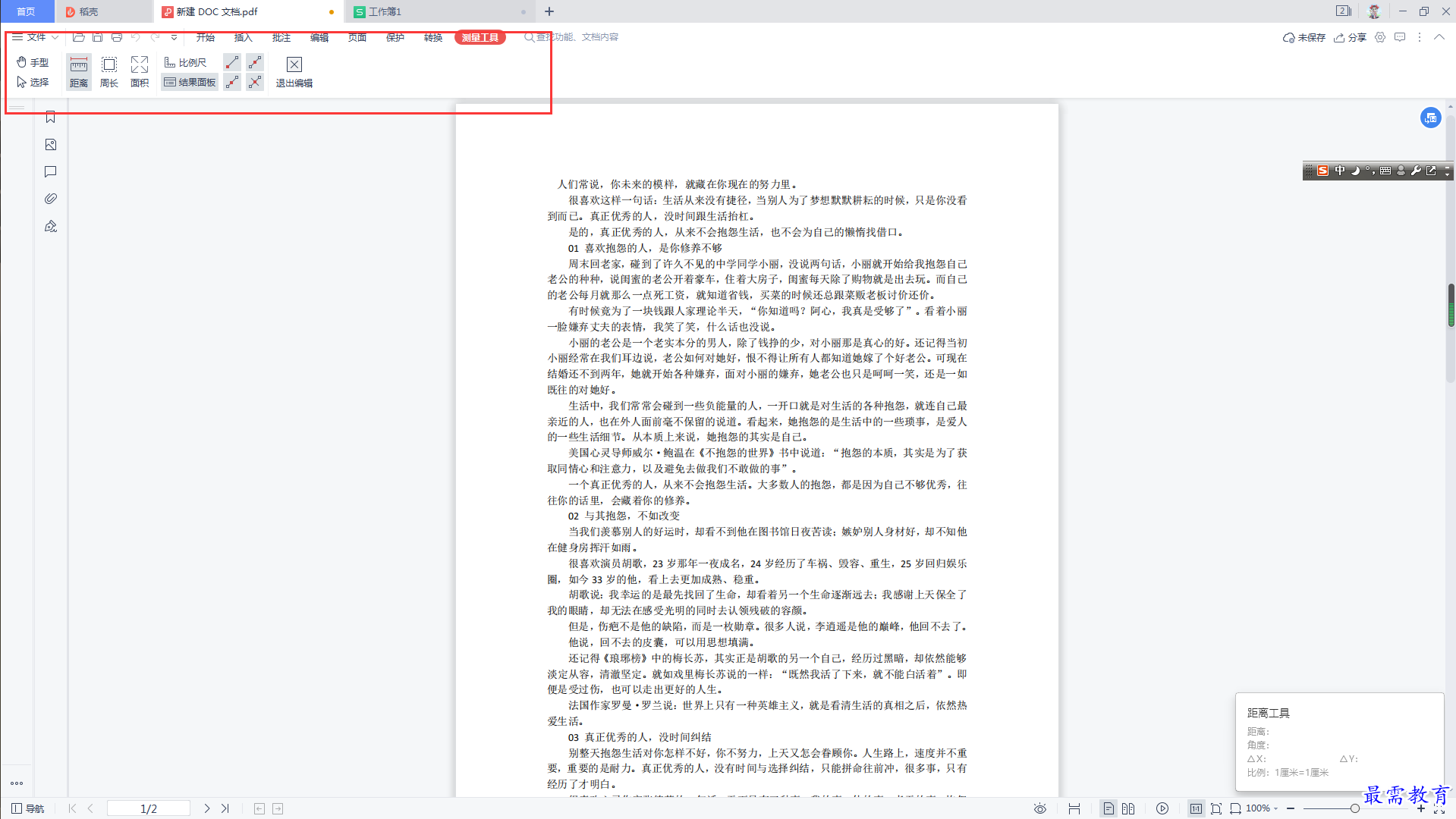Open the feedback comment icon at top right

[x=1400, y=37]
